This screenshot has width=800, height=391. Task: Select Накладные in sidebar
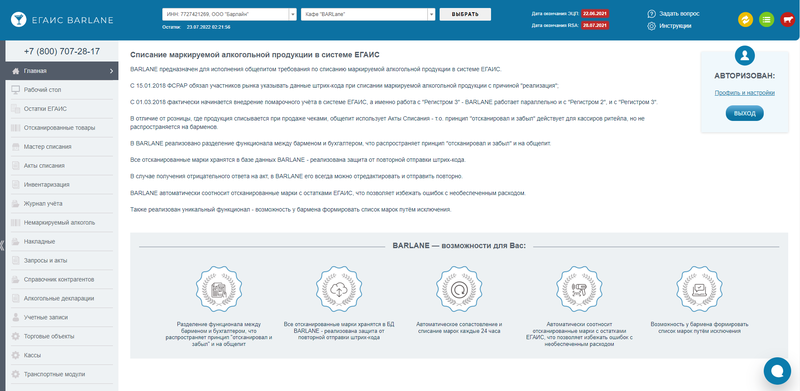(62, 241)
